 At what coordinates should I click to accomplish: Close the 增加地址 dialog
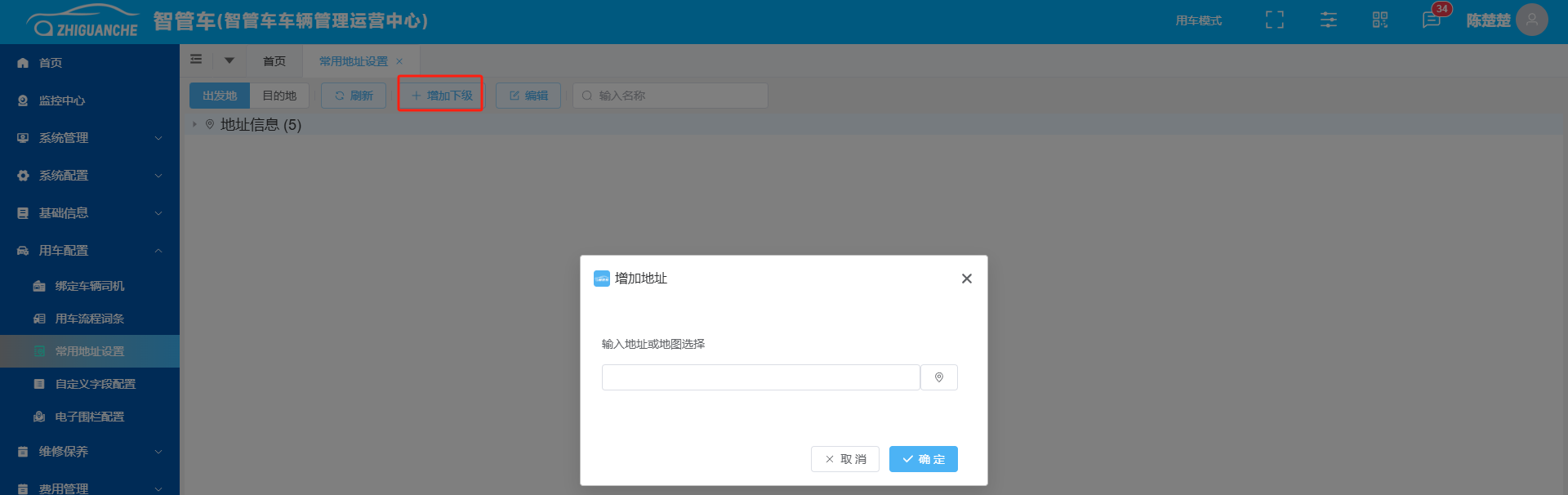(x=966, y=279)
